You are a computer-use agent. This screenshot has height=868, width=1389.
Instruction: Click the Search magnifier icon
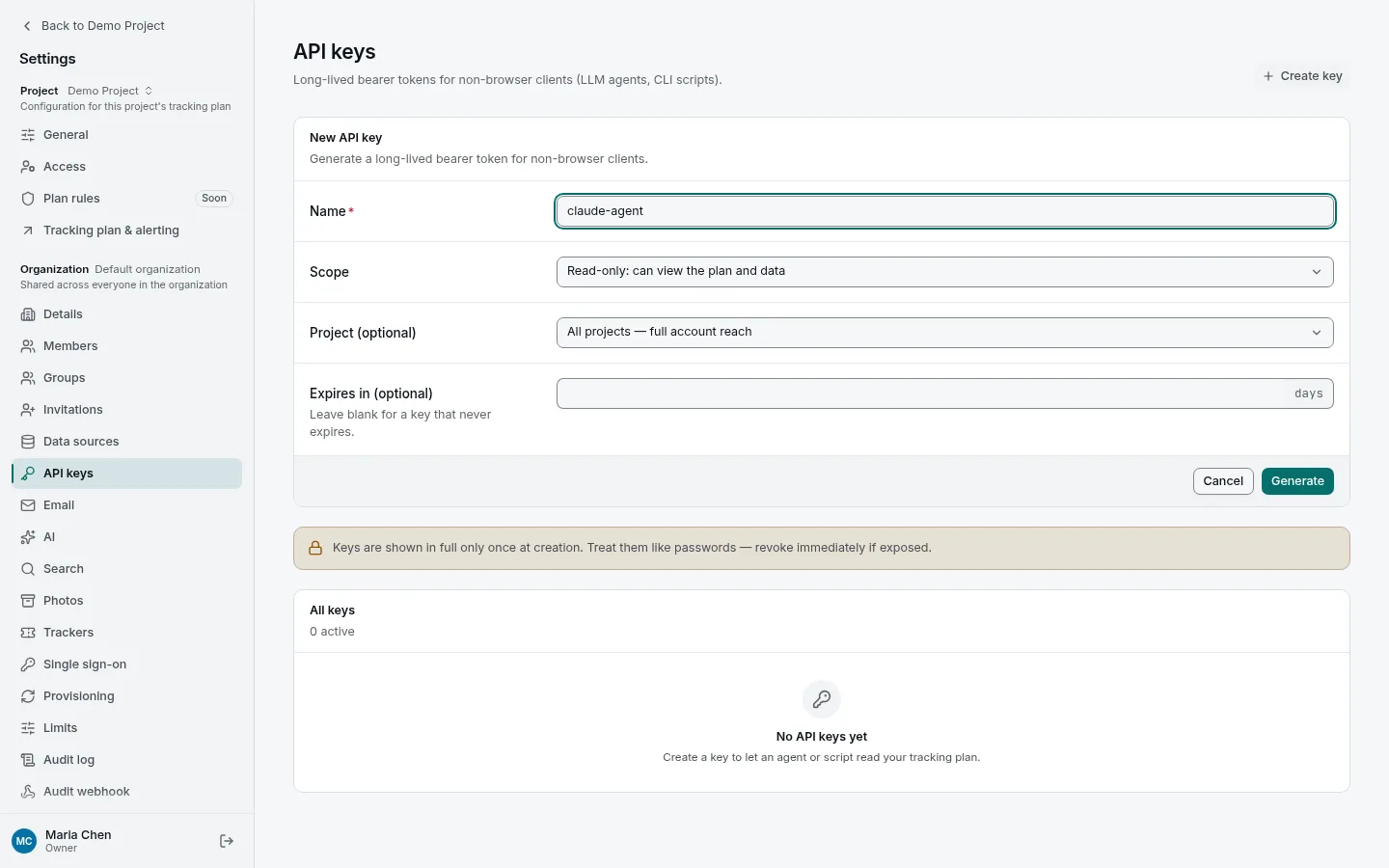tap(28, 569)
